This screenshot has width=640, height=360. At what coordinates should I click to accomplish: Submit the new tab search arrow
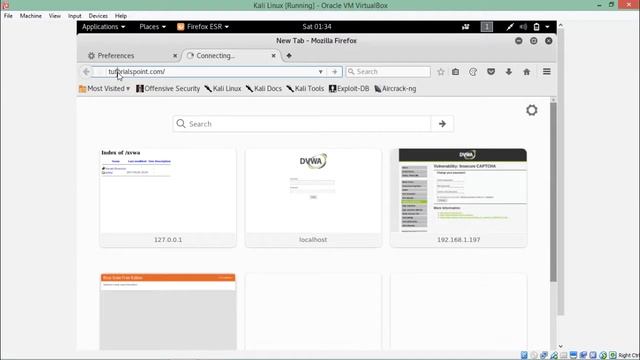pyautogui.click(x=442, y=124)
